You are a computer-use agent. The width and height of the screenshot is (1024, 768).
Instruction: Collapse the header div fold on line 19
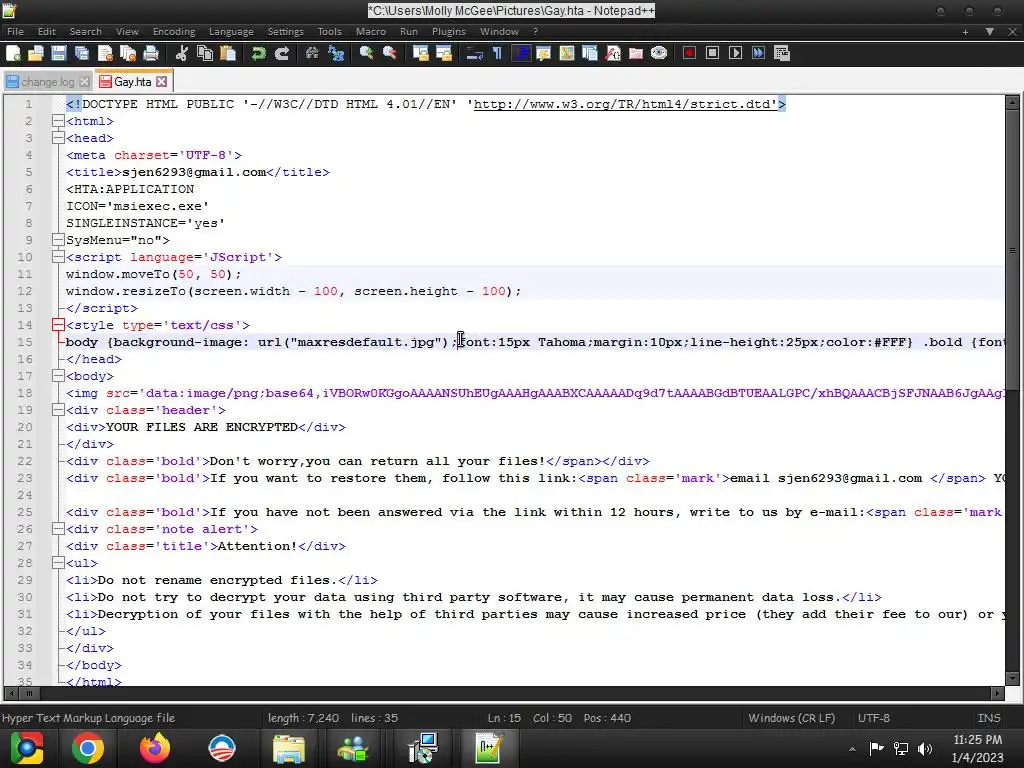pyautogui.click(x=58, y=409)
